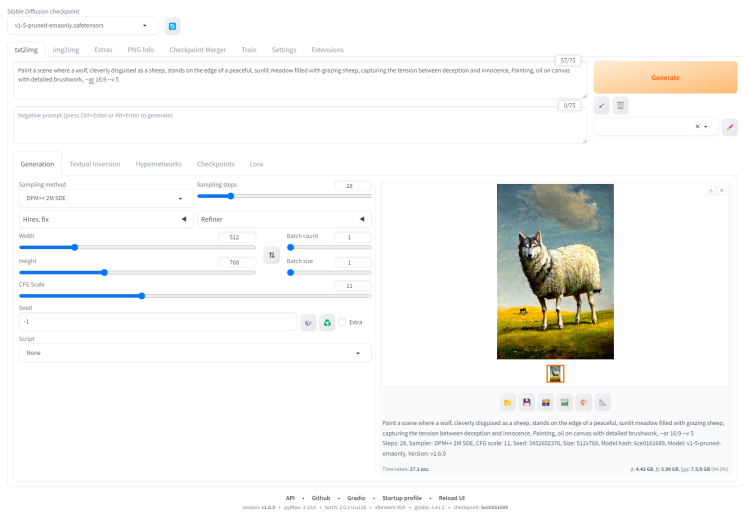Screen dimensions: 743x519
Task: Adjust the Batch count slider
Action: tap(329, 247)
